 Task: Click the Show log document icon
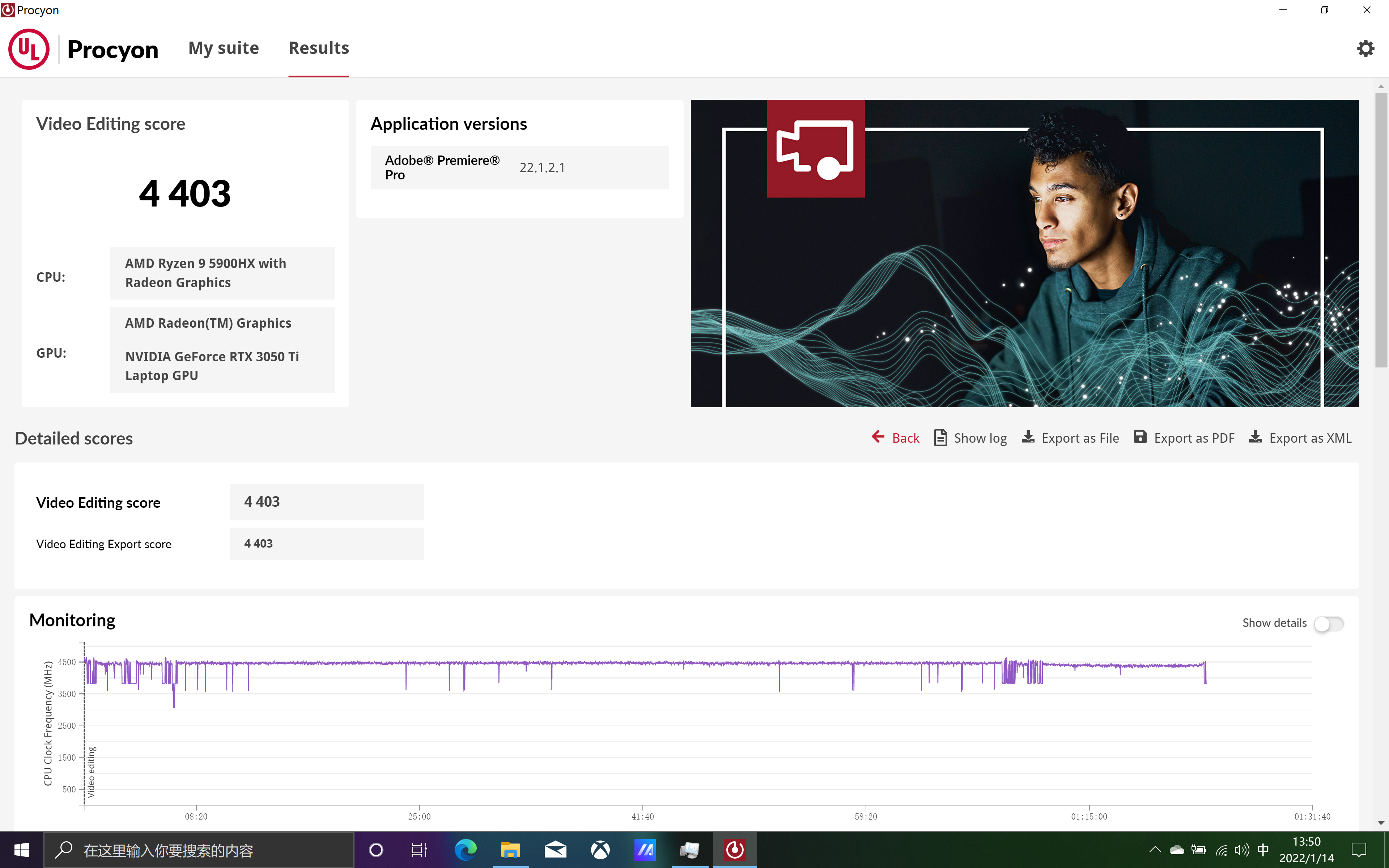tap(940, 438)
